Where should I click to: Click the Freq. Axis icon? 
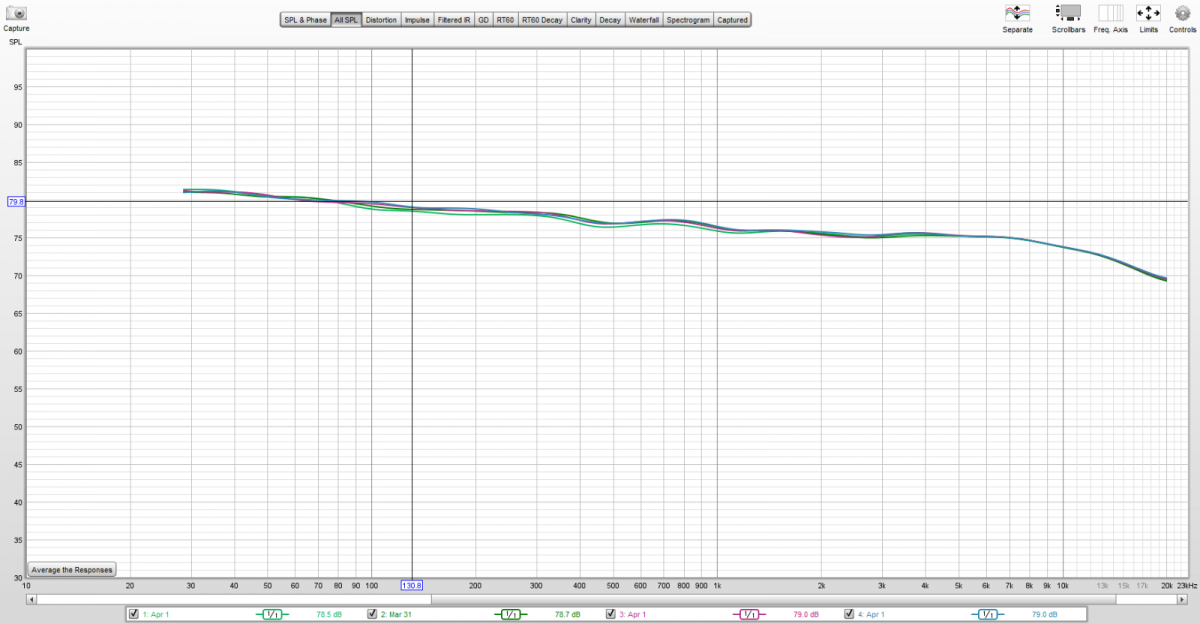pyautogui.click(x=1110, y=13)
